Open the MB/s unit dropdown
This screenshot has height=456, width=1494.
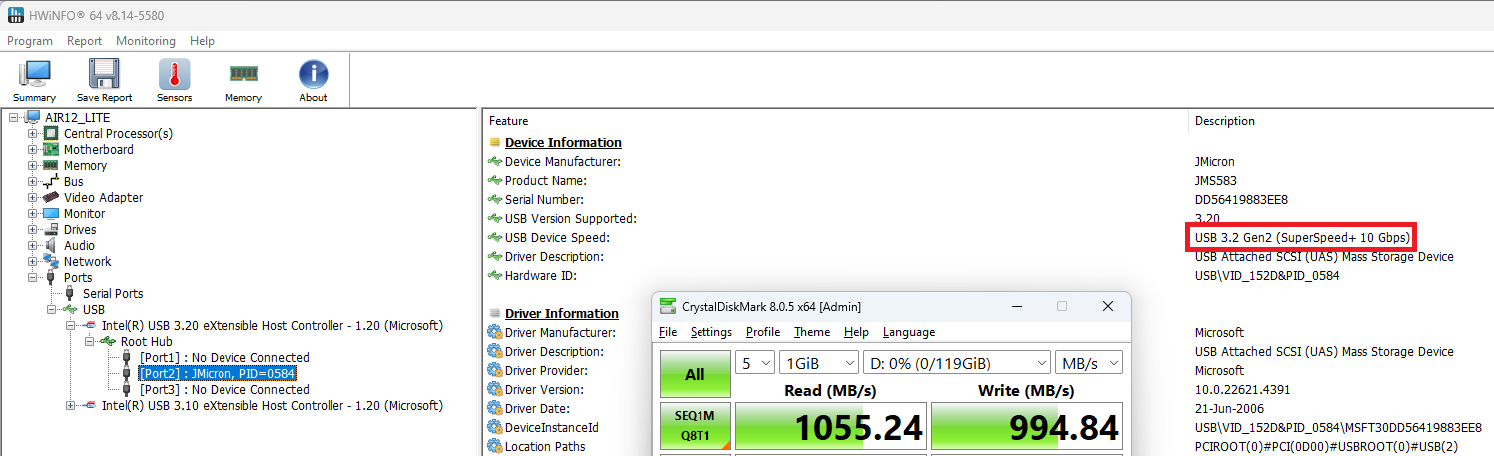[1089, 362]
